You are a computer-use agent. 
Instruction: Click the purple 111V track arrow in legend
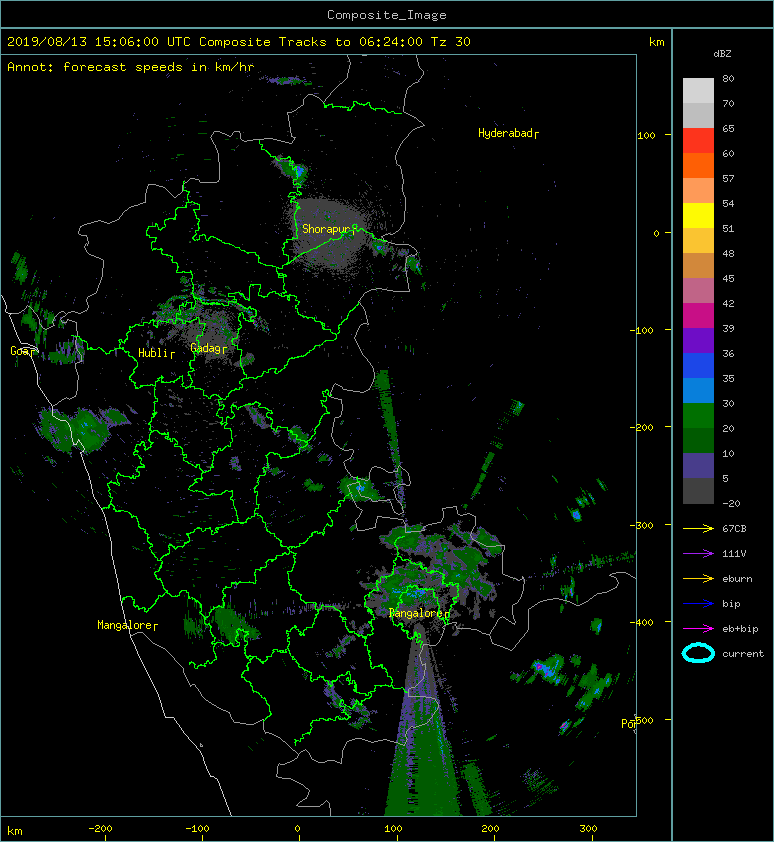pos(698,554)
